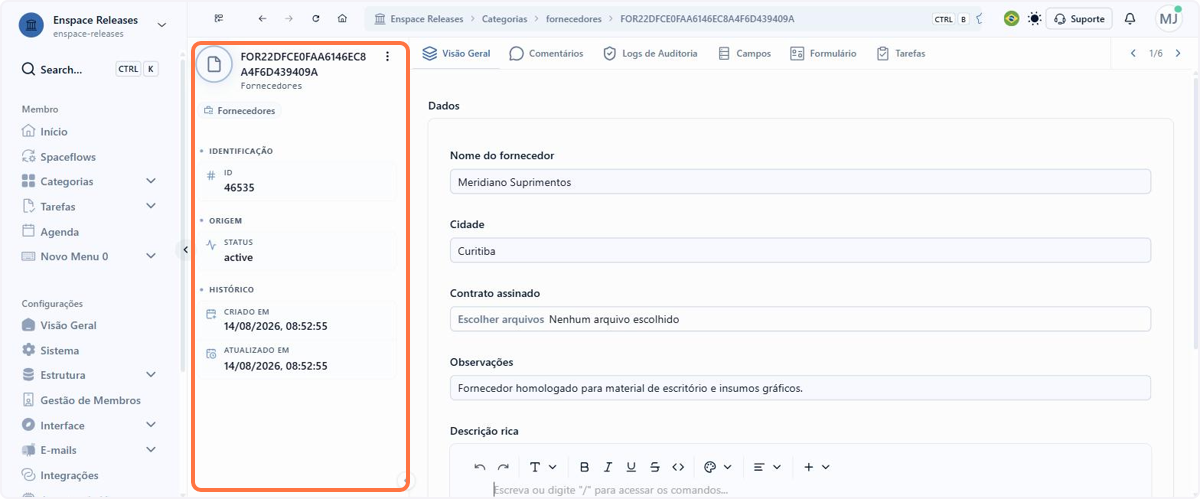Select the Visão Geral tab

[x=457, y=53]
